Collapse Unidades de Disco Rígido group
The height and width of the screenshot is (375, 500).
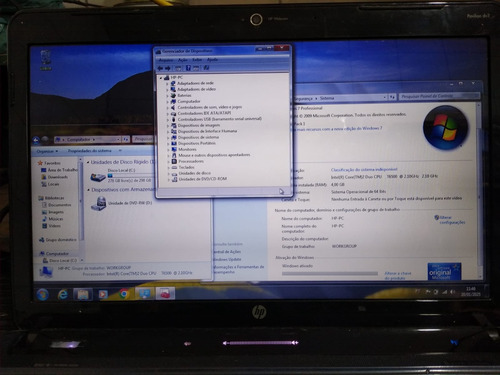[x=88, y=162]
